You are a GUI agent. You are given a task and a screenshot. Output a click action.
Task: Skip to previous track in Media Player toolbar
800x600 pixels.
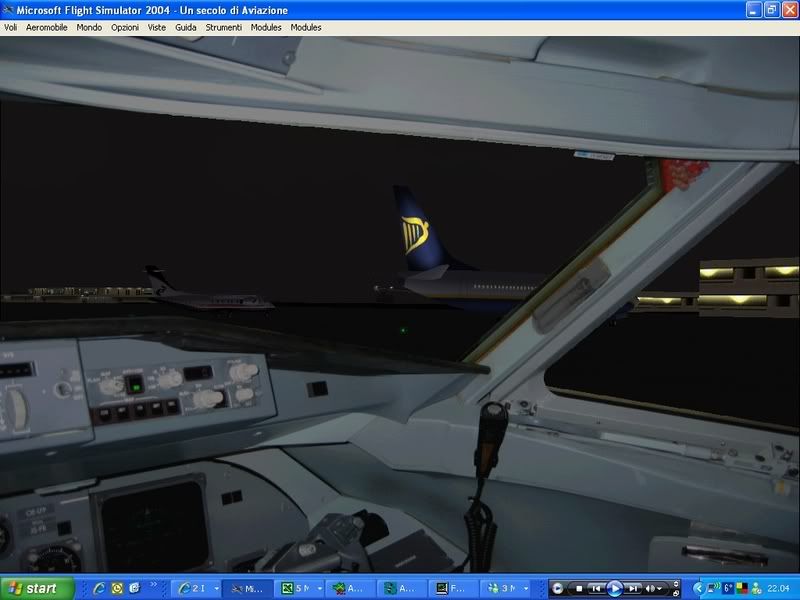(595, 589)
